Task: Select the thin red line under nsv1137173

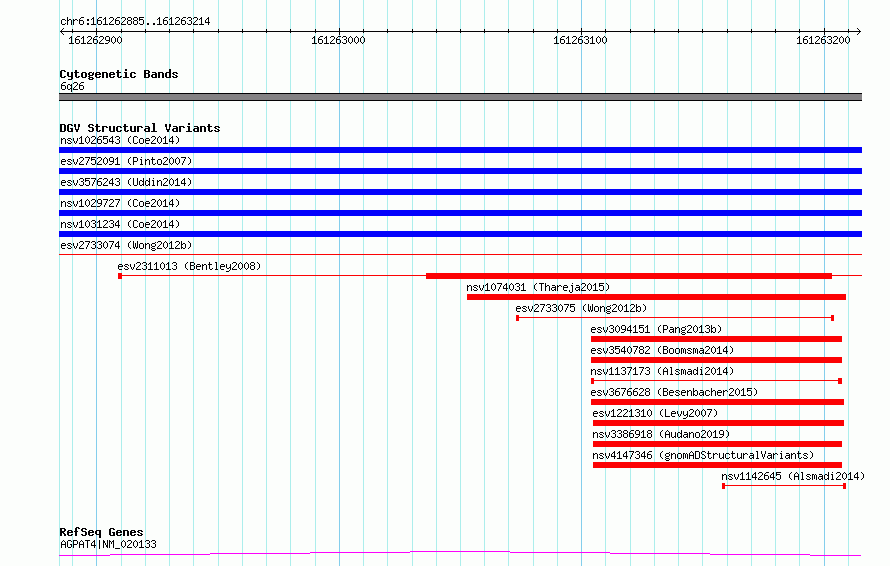Action: (716, 381)
